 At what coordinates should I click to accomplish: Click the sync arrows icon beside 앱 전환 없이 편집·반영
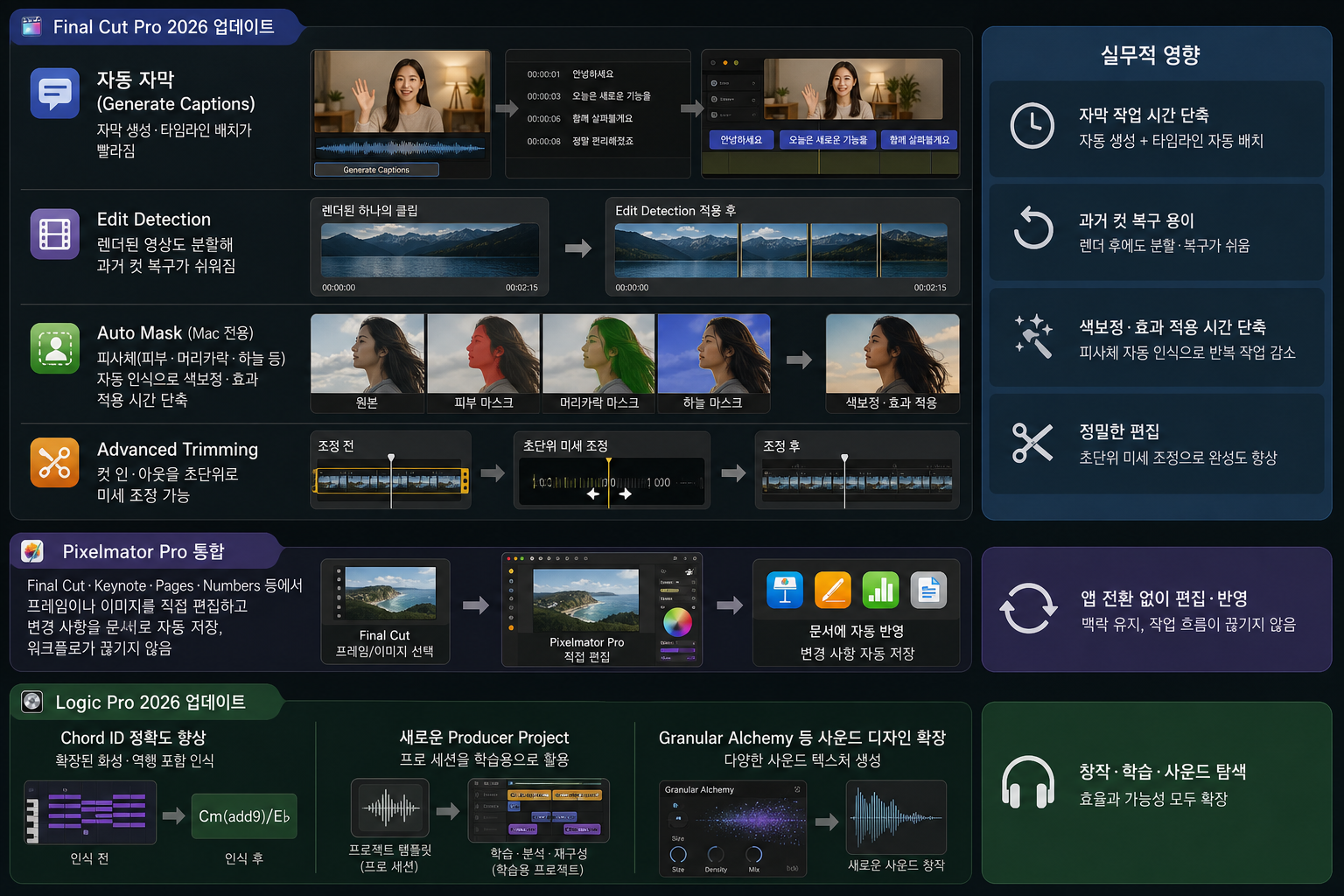coord(1029,608)
